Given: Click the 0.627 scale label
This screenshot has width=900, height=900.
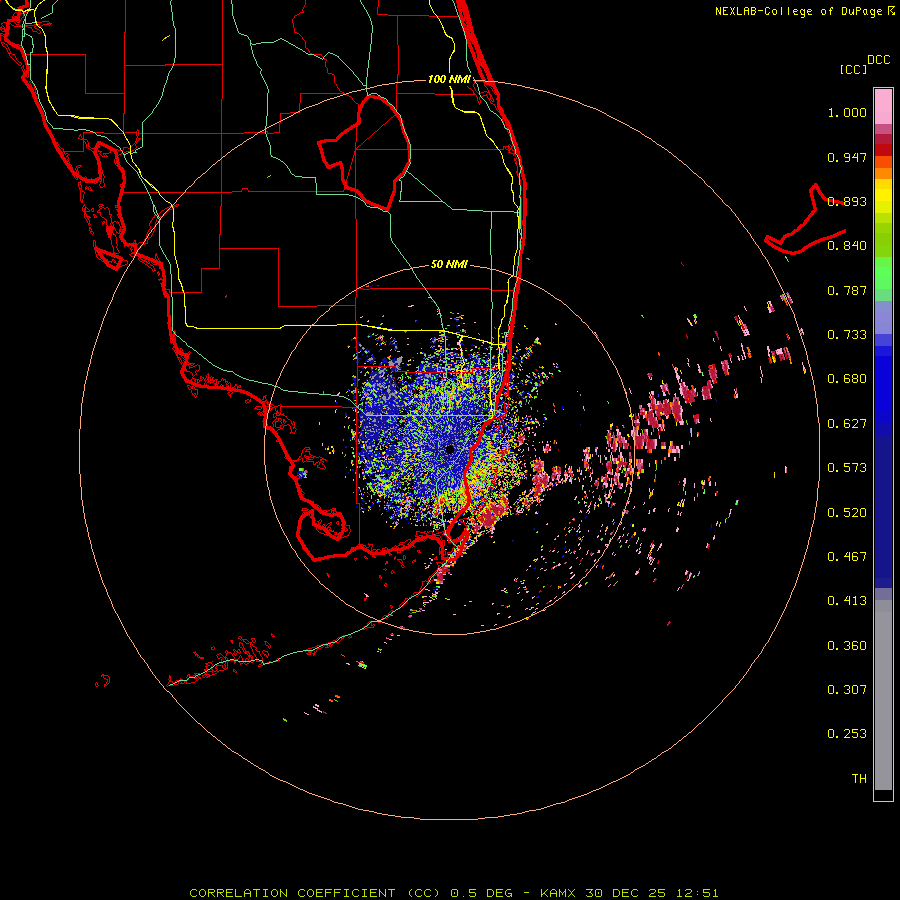Looking at the screenshot, I should [x=847, y=424].
